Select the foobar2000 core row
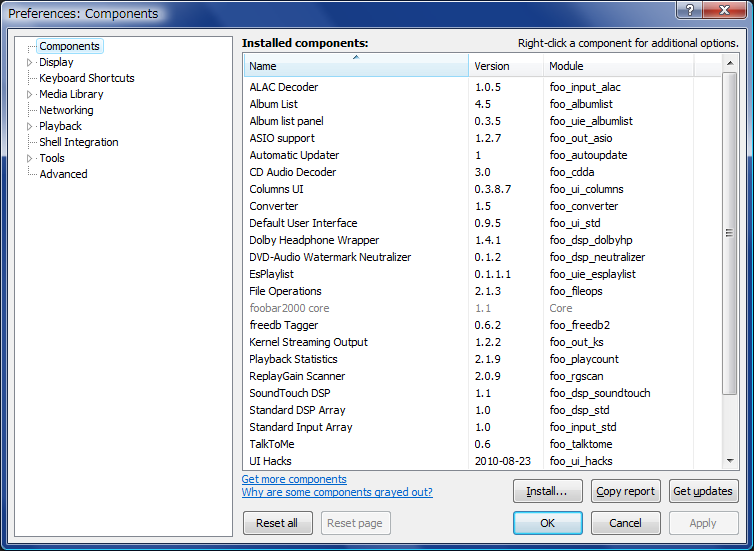 pos(482,308)
